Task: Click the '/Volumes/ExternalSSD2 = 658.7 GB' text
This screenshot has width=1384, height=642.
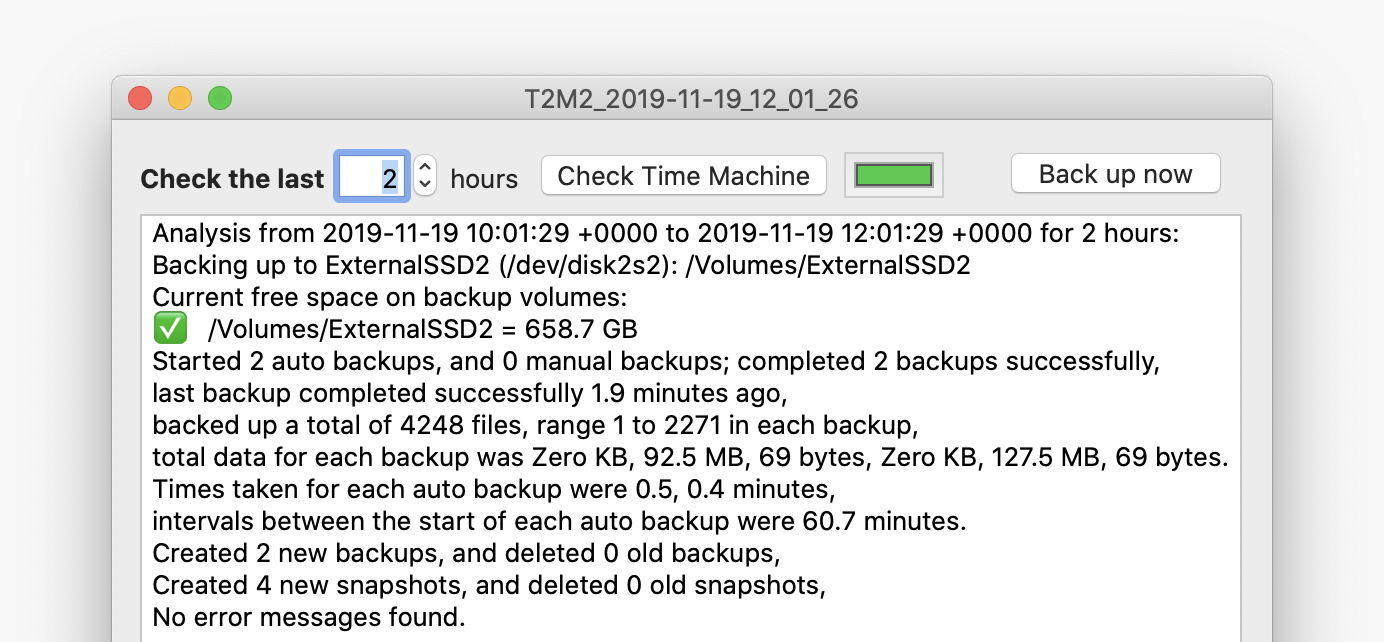Action: pos(422,329)
